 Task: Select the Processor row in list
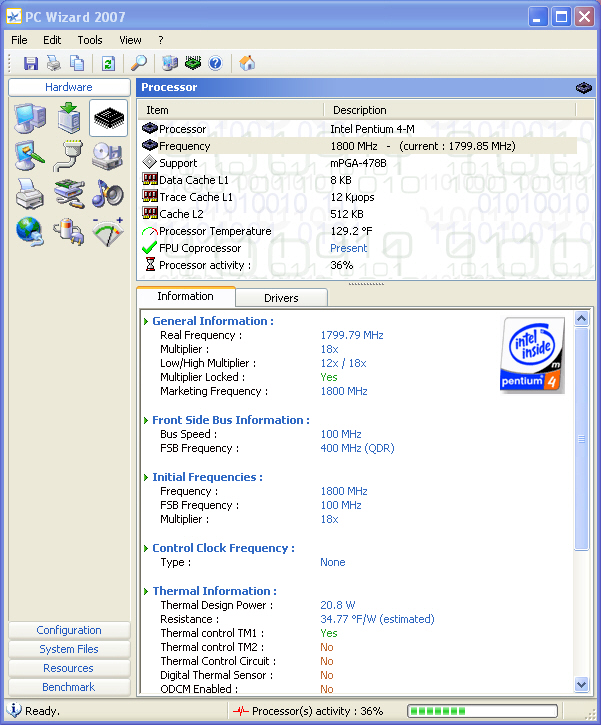click(359, 129)
